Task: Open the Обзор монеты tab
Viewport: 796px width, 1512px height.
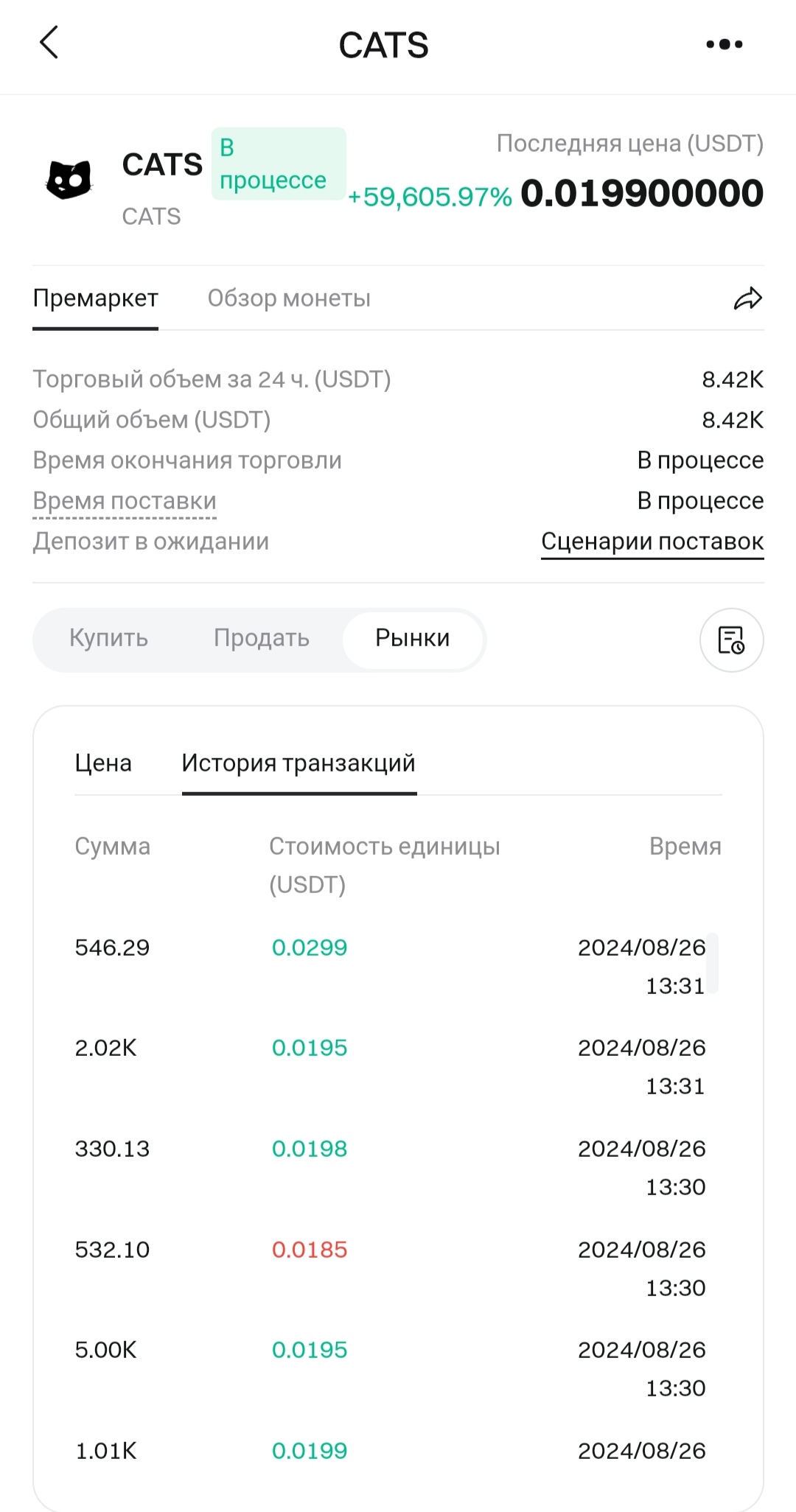Action: point(289,298)
